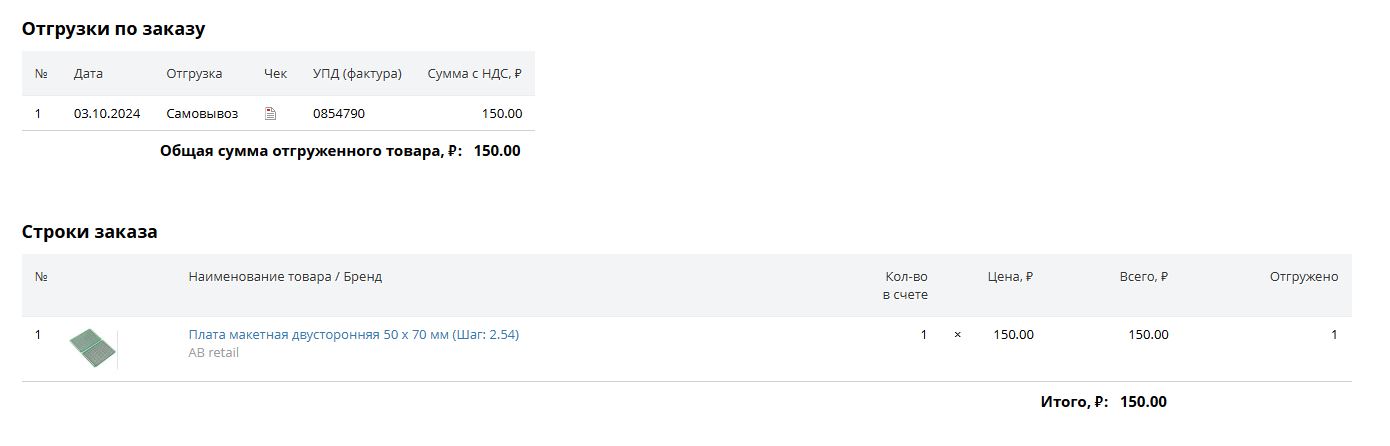Viewport: 1390px width, 446px height.
Task: Select the Отгрузка column header
Action: [194, 74]
